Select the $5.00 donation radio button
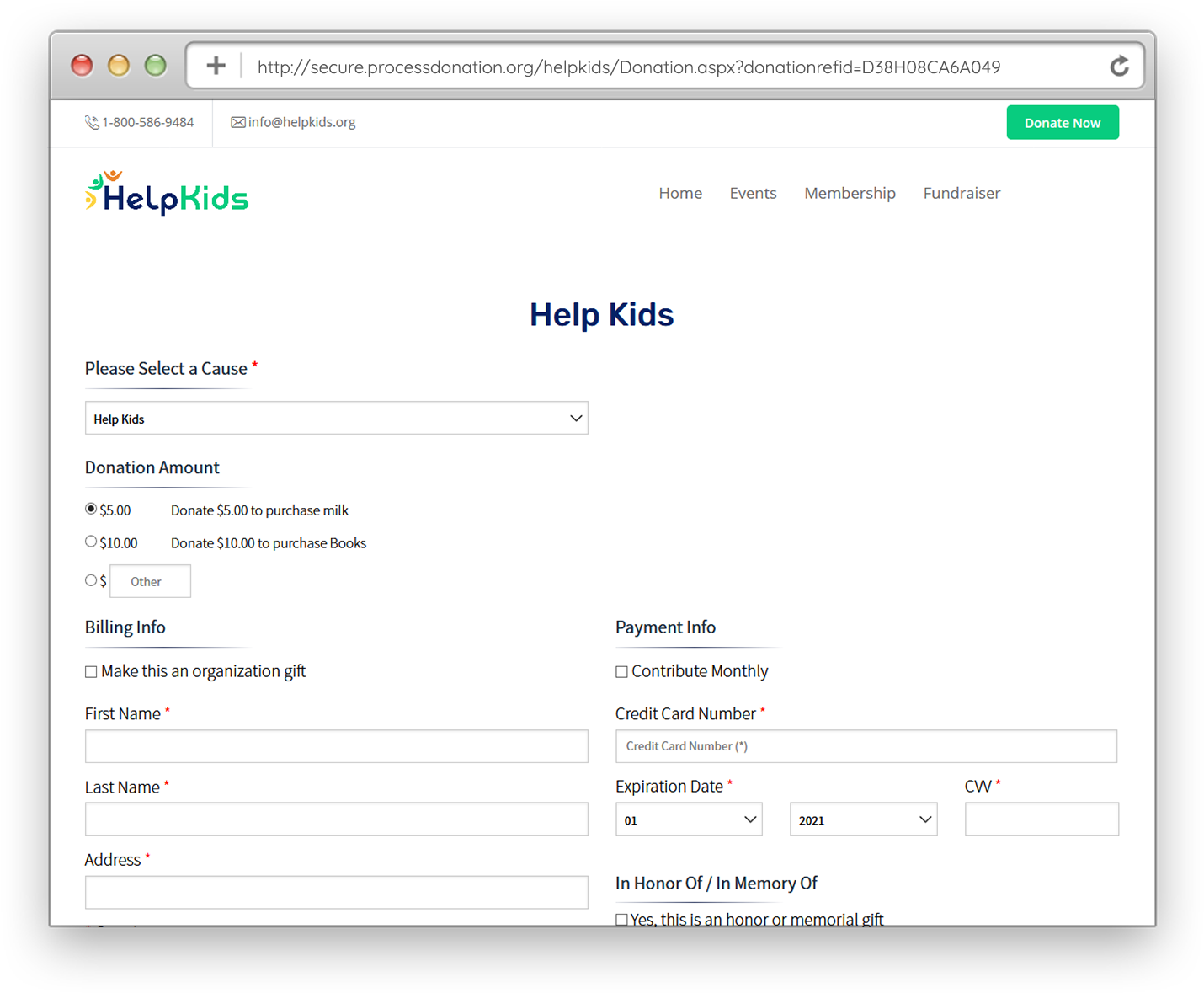Image resolution: width=1204 pixels, height=993 pixels. click(91, 509)
